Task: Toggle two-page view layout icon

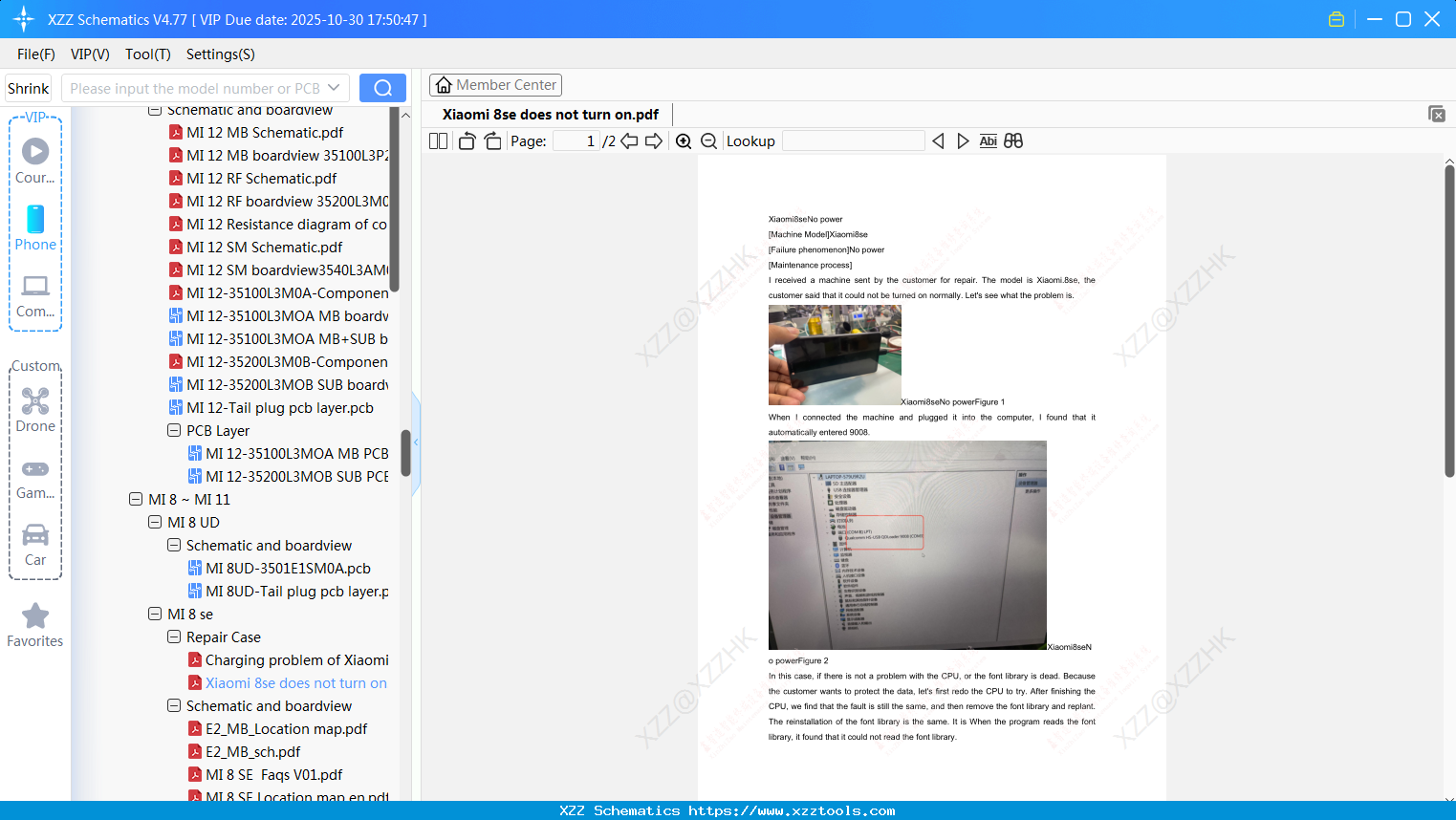Action: click(438, 141)
